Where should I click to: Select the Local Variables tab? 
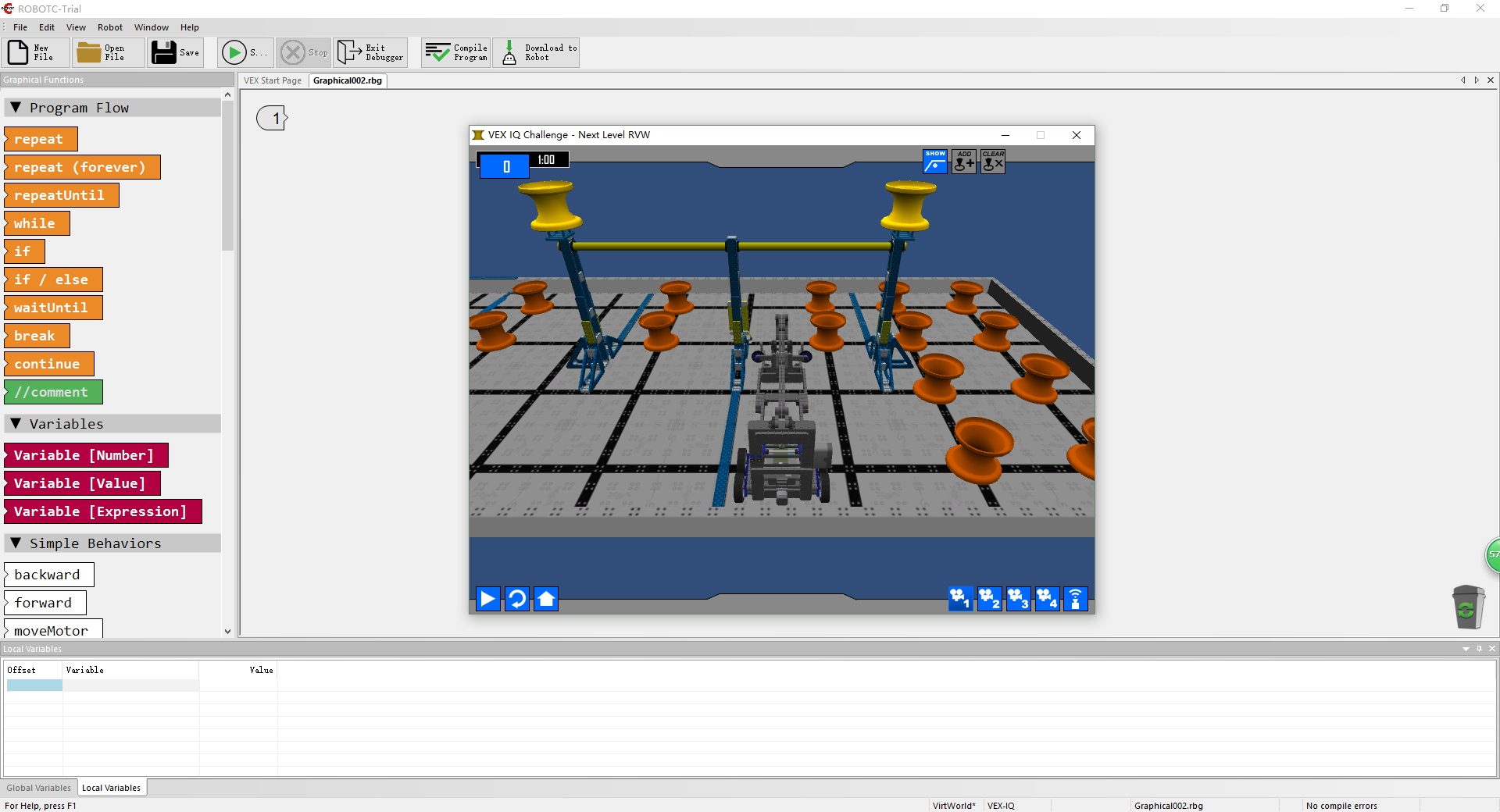click(x=112, y=788)
